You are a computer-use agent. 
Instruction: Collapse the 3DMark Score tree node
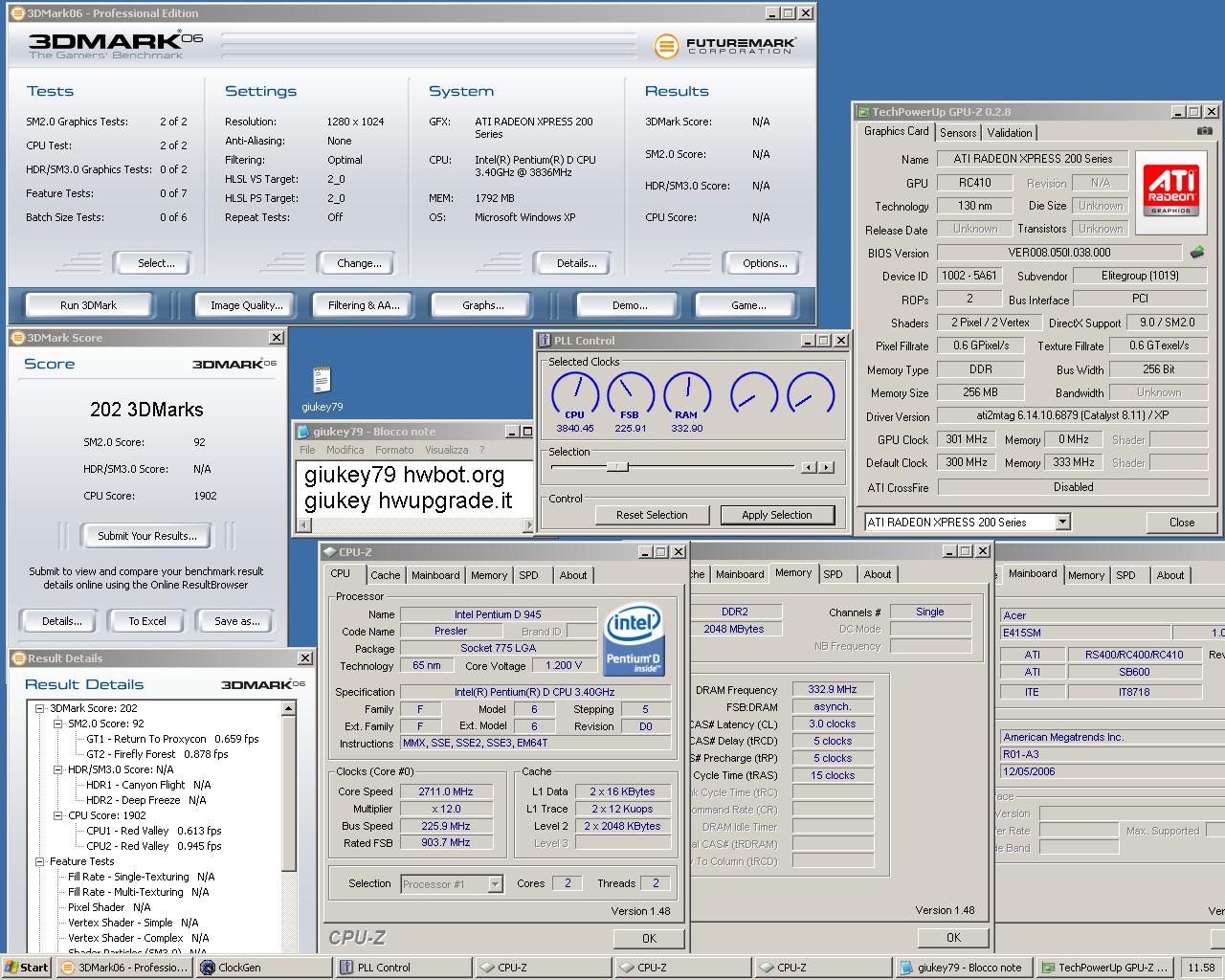(40, 708)
